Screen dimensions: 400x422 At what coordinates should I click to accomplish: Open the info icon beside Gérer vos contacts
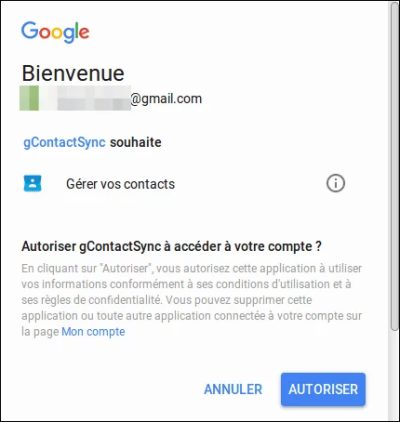335,183
